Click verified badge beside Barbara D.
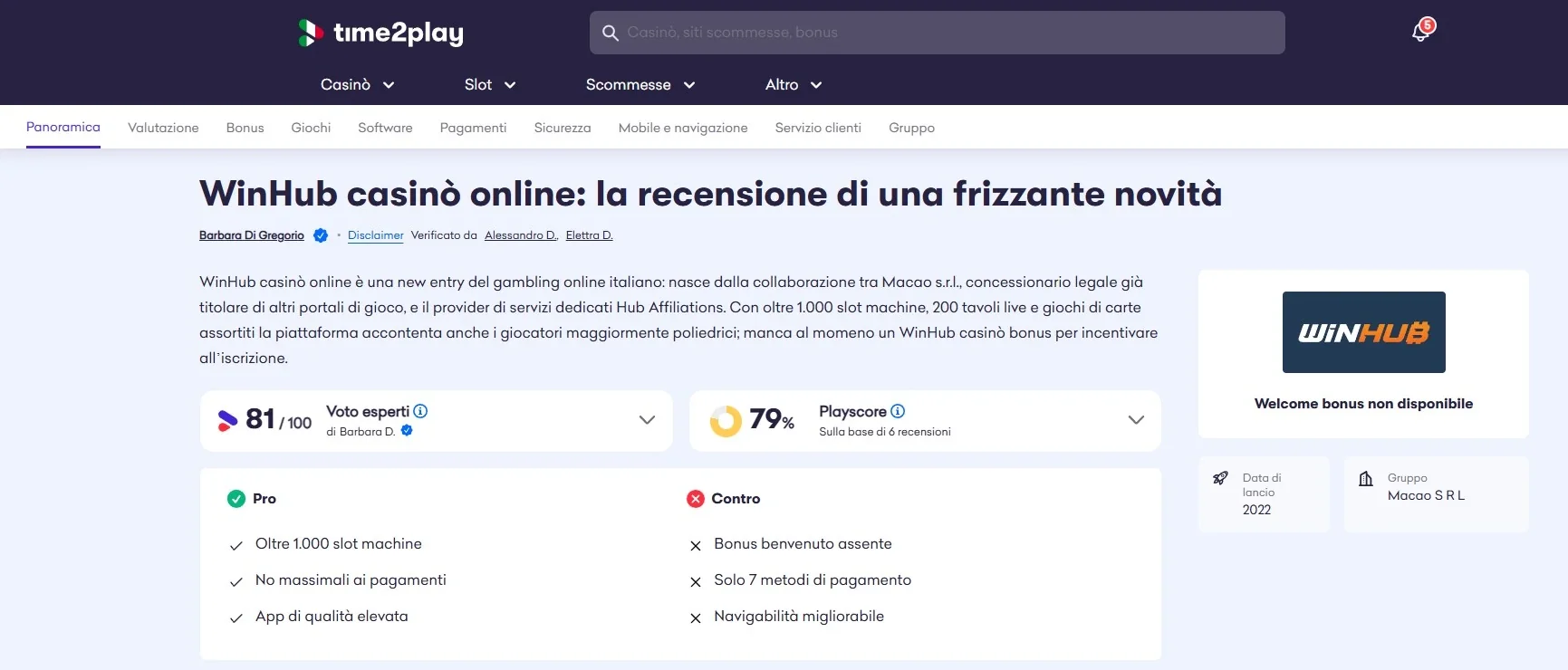1568x670 pixels. click(407, 431)
